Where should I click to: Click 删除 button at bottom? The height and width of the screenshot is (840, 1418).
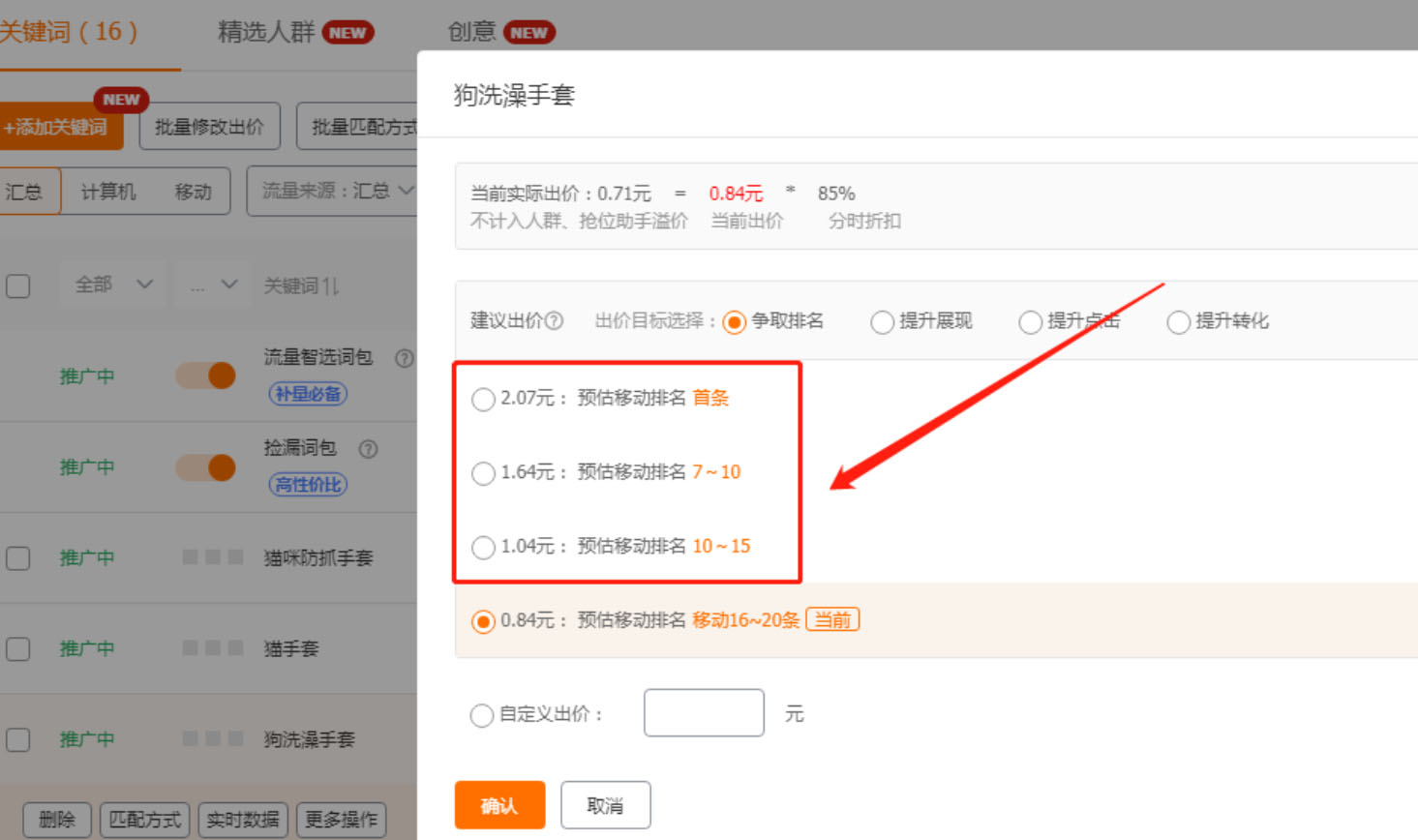coord(57,820)
